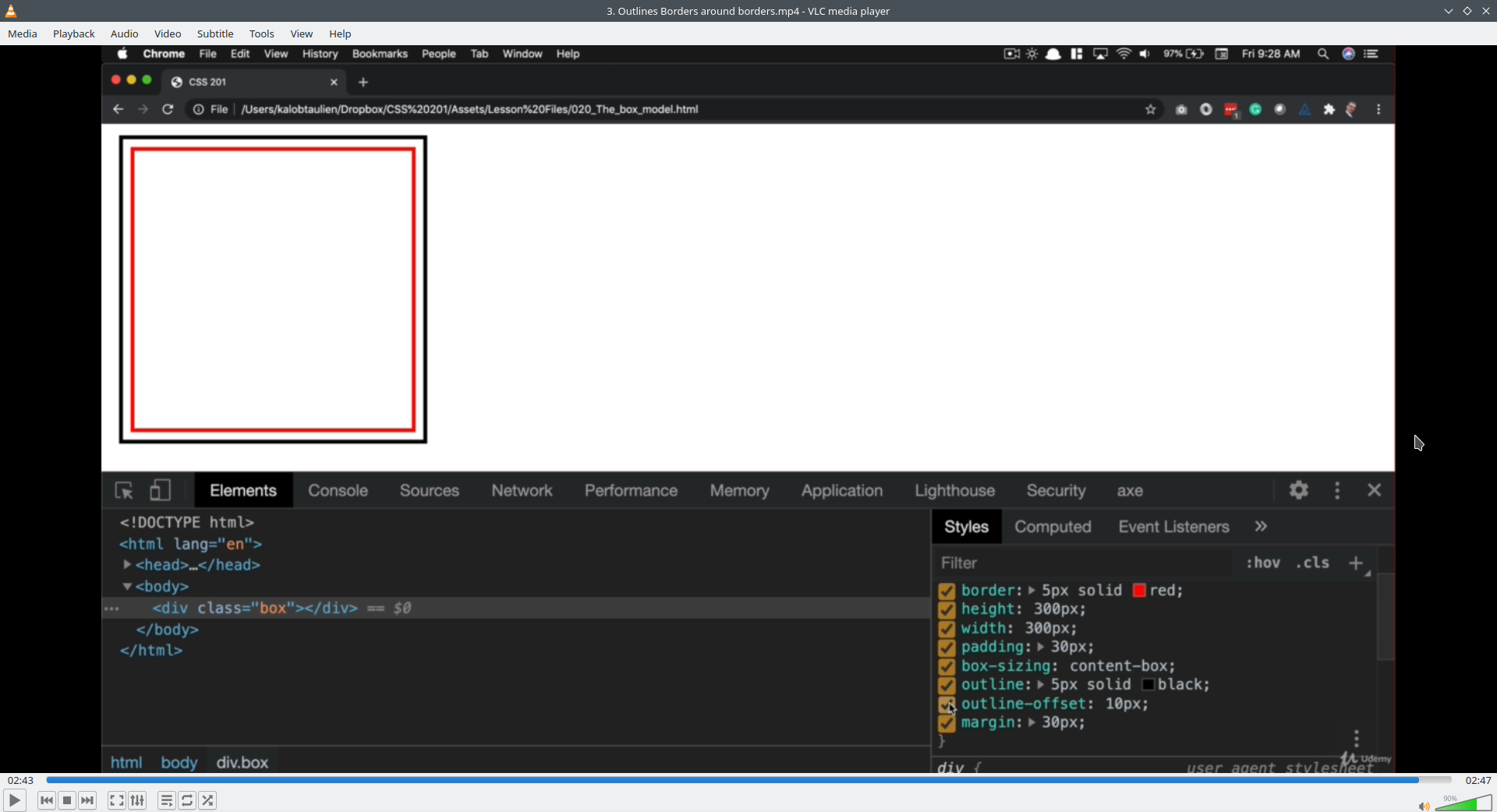
Task: Uncheck the outline-offset property checkbox
Action: (947, 705)
